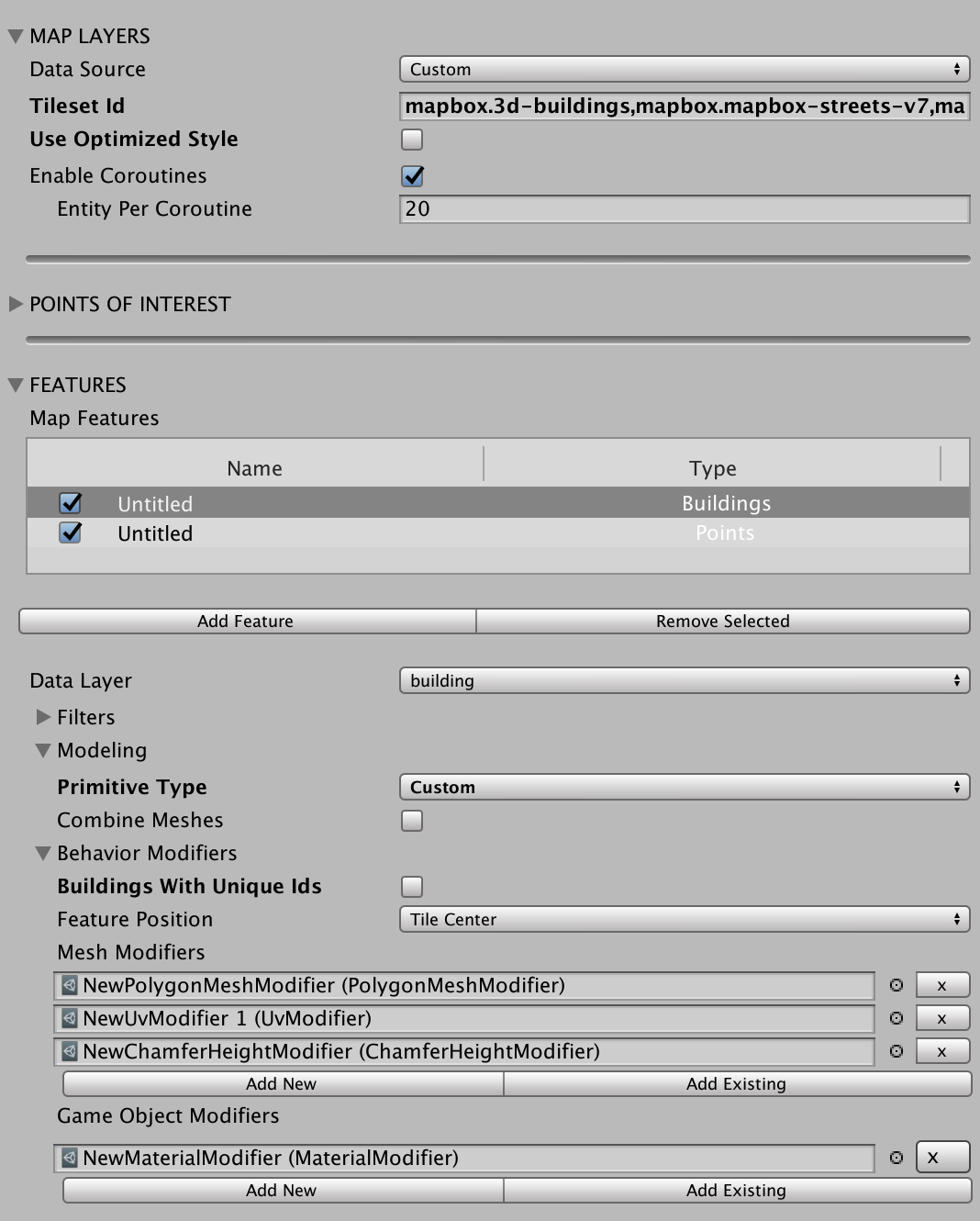Click the script icon on NewPolygonMeshModifier
Screen dimensions: 980x1221
click(68, 985)
